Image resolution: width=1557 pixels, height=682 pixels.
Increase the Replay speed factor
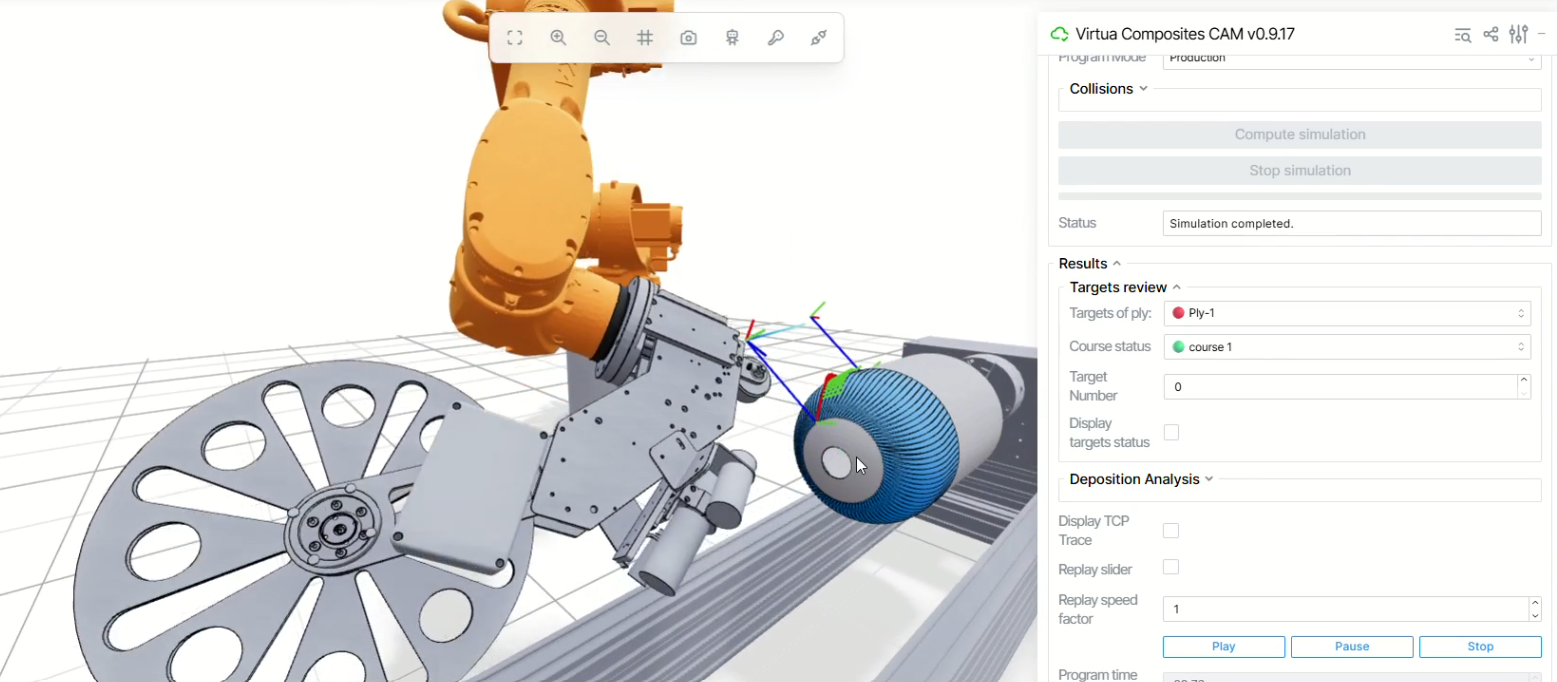1535,602
